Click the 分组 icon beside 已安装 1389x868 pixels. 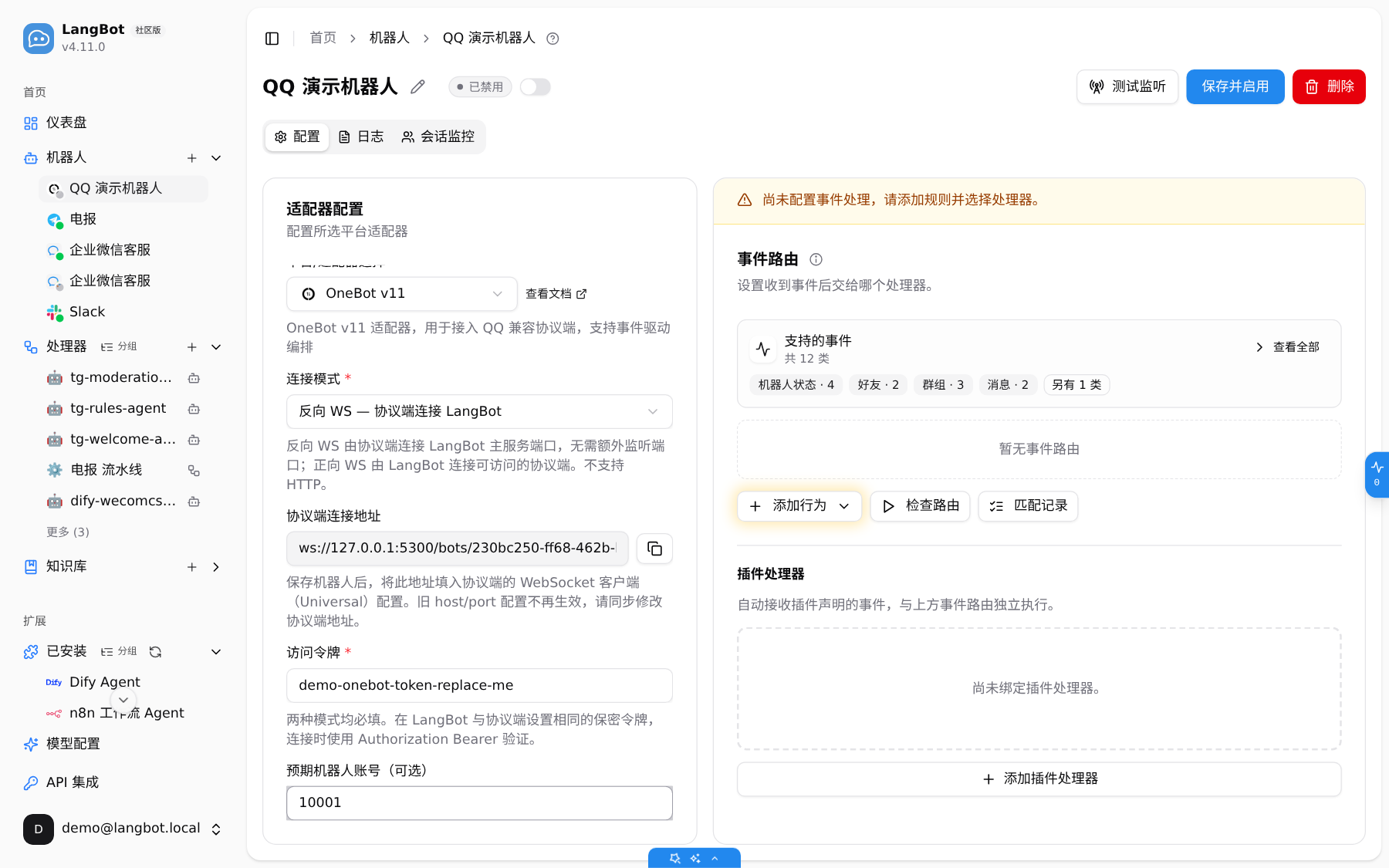(x=119, y=652)
